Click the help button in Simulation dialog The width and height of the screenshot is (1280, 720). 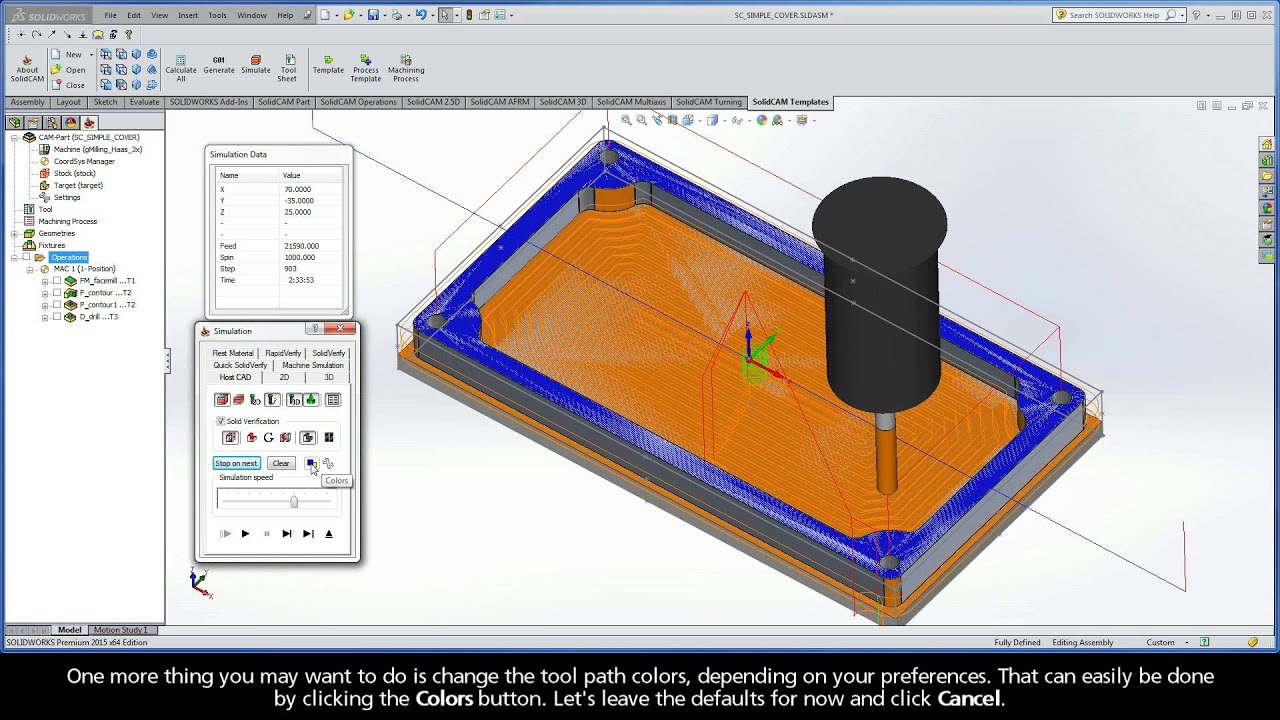tap(315, 329)
